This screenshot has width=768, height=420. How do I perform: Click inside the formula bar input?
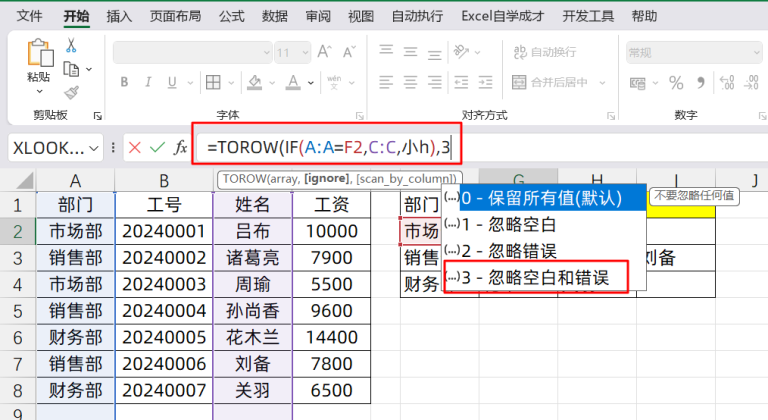pos(600,147)
